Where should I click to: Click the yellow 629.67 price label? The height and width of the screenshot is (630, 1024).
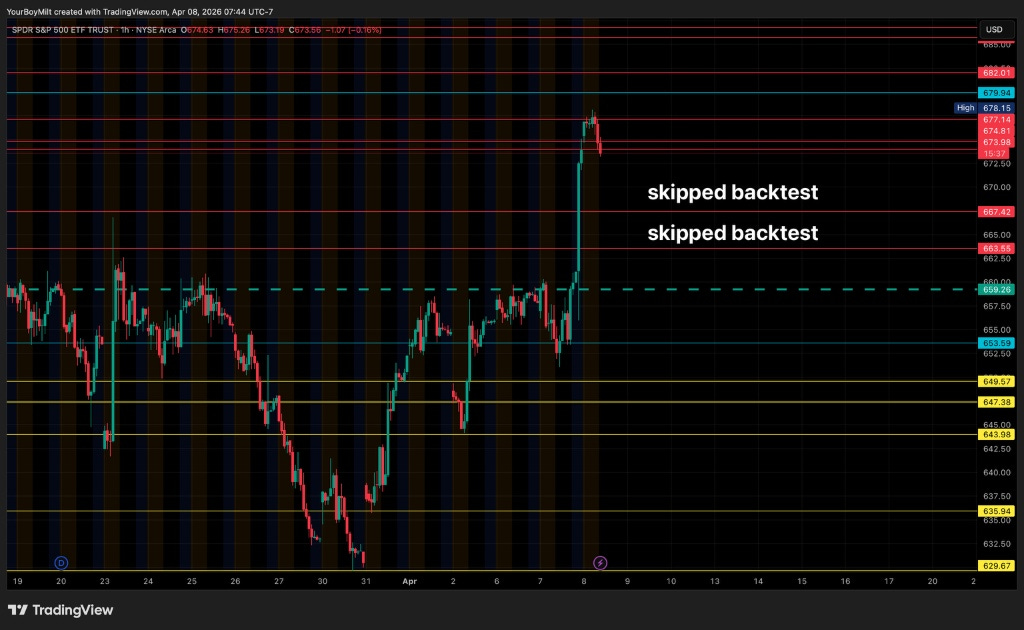[996, 566]
